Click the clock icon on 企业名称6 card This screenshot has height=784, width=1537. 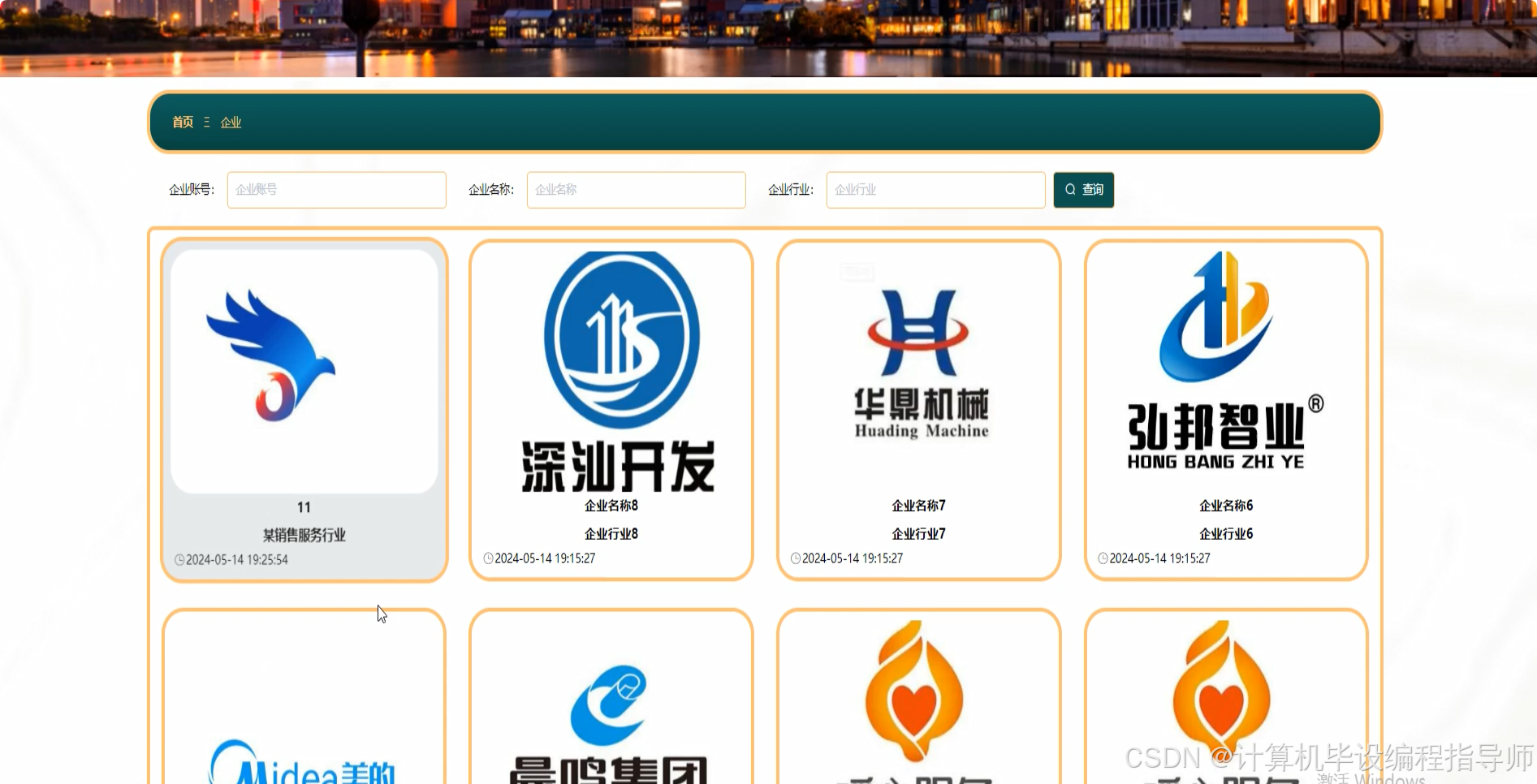coord(1103,558)
